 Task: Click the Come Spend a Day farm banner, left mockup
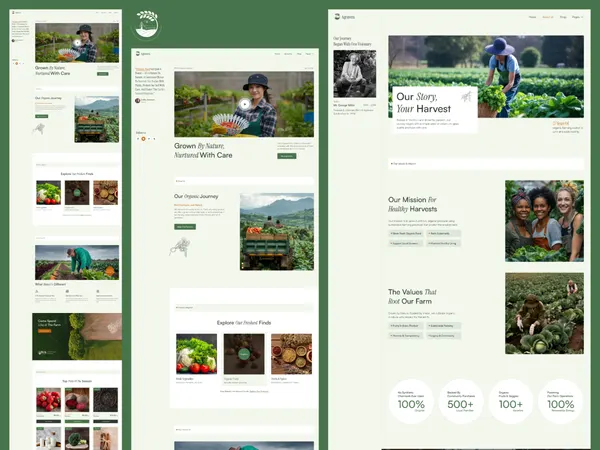[77, 337]
